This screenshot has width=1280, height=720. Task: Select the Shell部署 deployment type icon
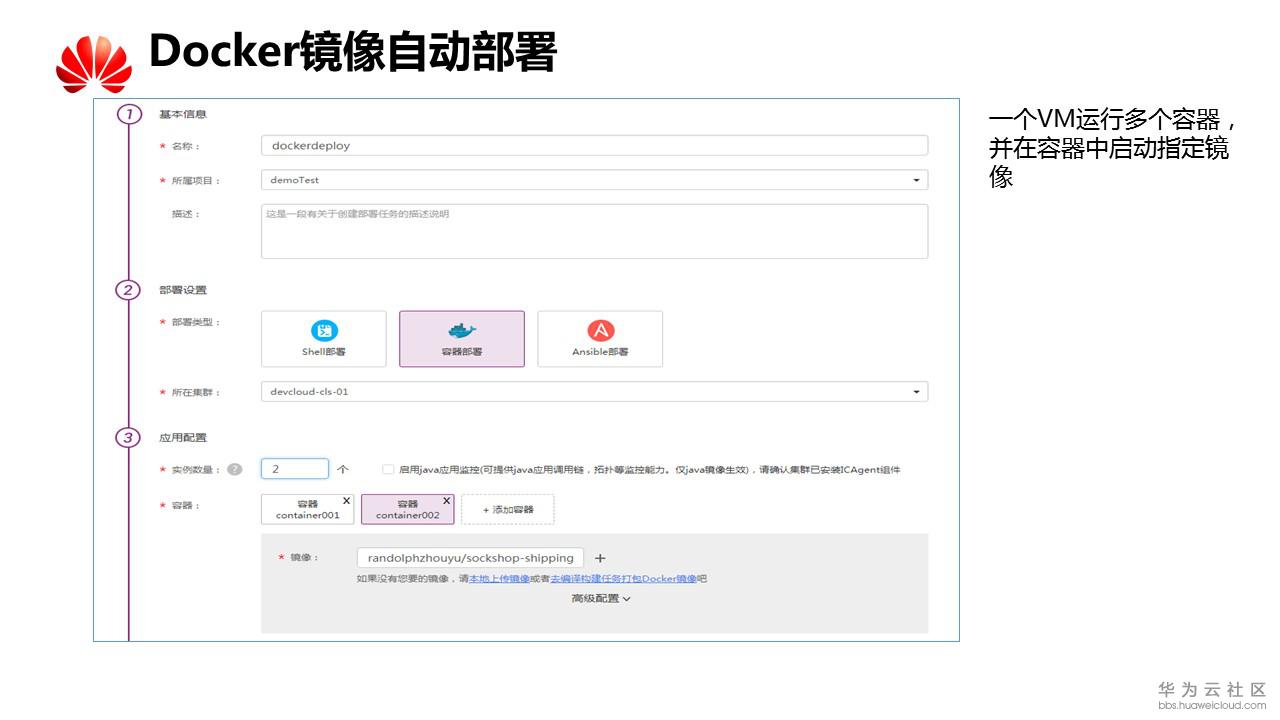[x=323, y=339]
